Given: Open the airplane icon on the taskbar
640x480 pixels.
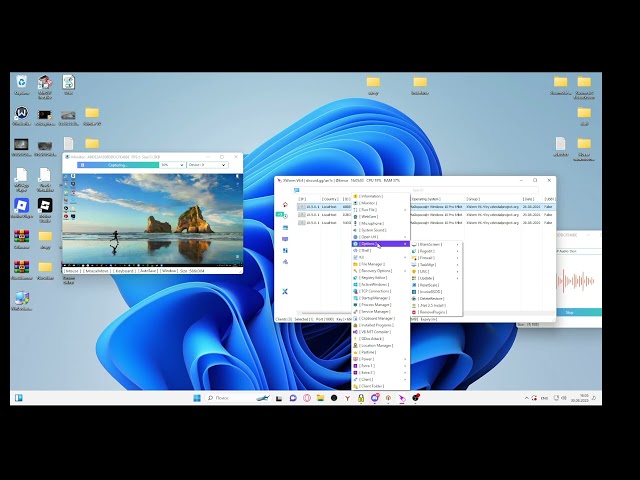Looking at the screenshot, I should point(263,398).
